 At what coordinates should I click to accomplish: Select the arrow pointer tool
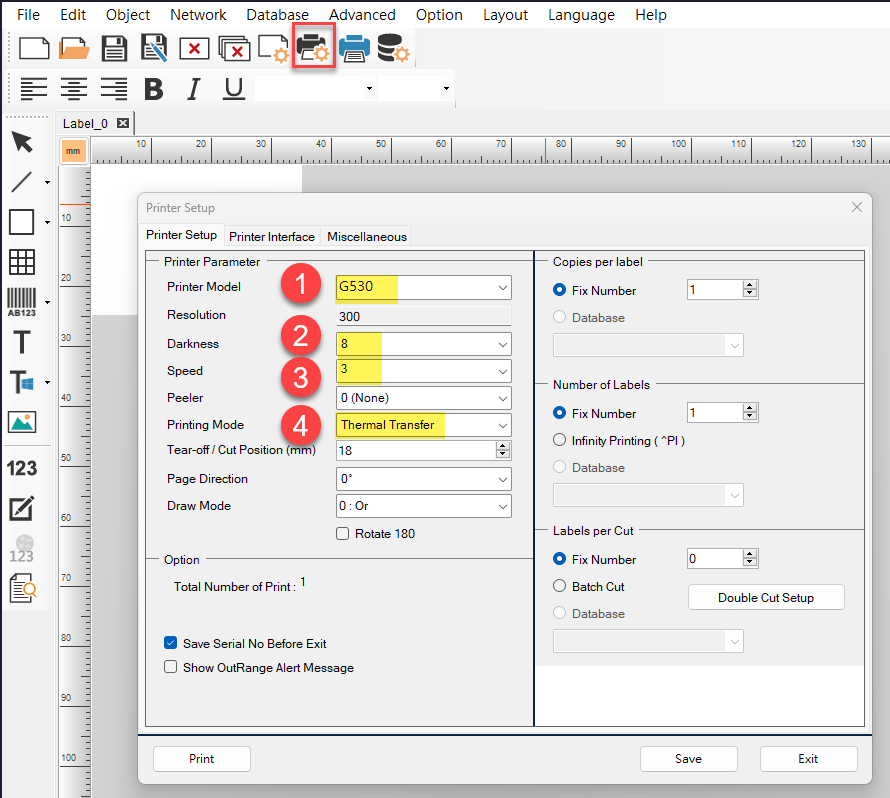pyautogui.click(x=22, y=141)
